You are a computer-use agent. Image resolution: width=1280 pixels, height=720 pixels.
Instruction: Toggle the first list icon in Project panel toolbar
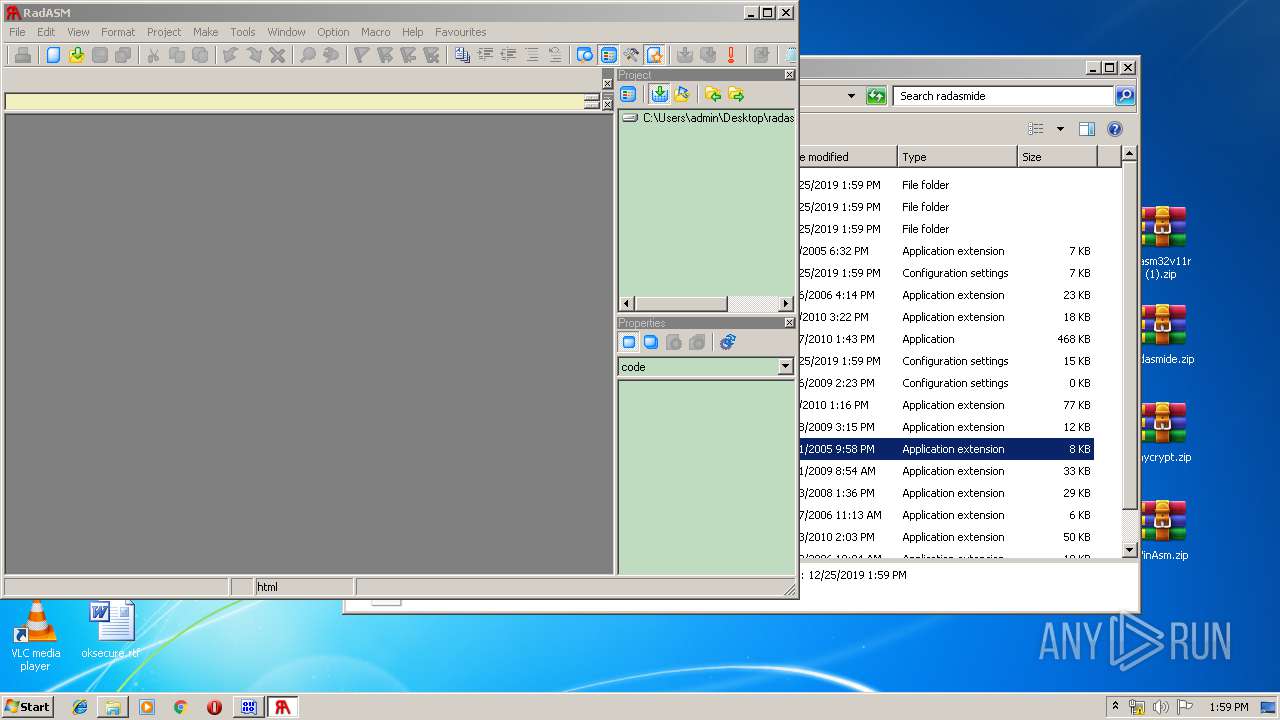pyautogui.click(x=628, y=94)
